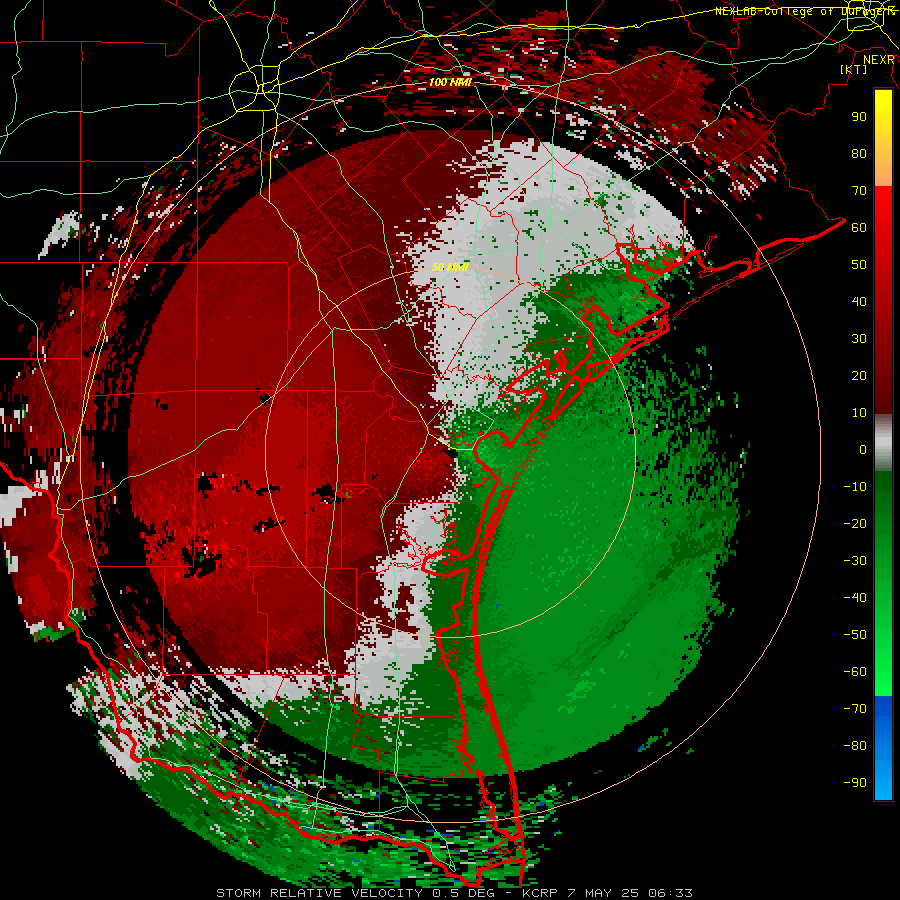Click the 60 value on velocity scale
The image size is (900, 900).
[859, 227]
